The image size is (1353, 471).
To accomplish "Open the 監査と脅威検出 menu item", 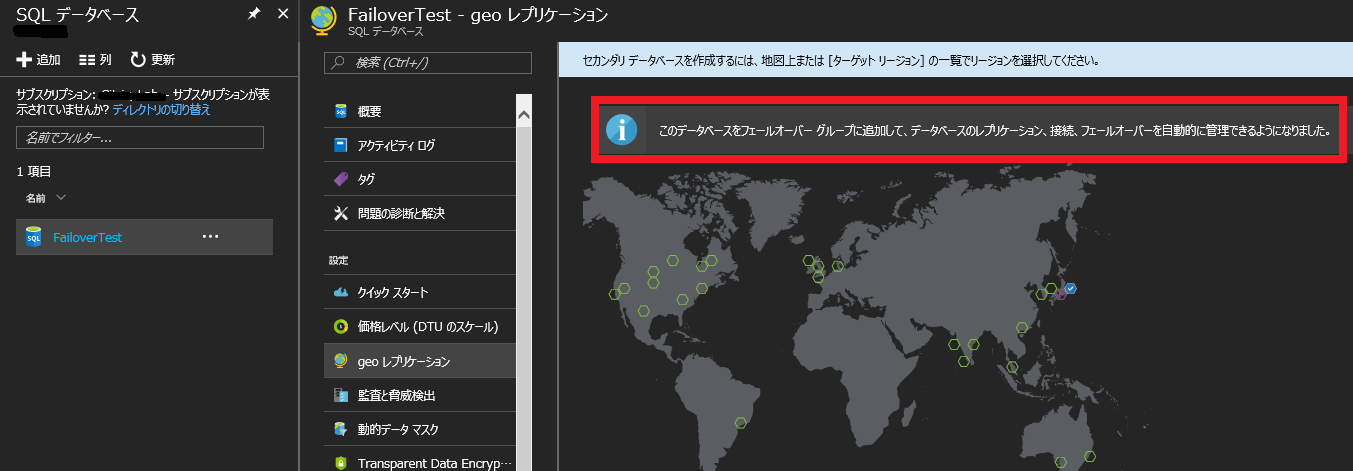I will 420,395.
